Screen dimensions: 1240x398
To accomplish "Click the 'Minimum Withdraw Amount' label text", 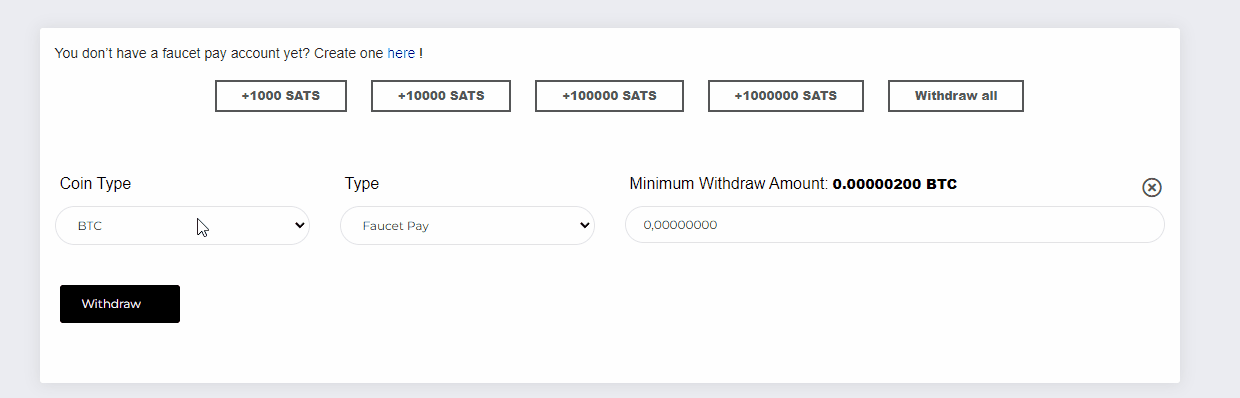I will [729, 184].
